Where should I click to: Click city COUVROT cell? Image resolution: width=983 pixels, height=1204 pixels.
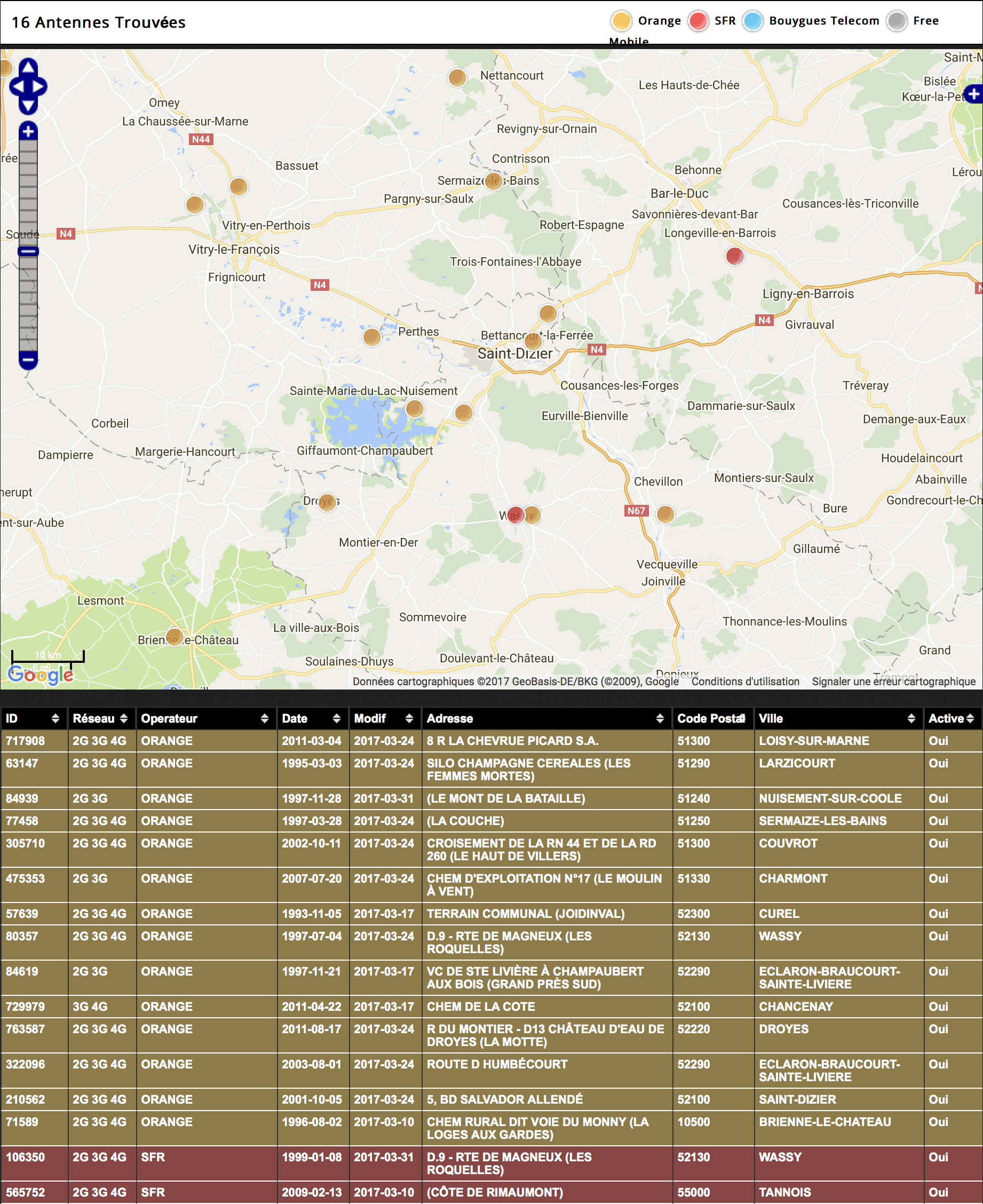tap(838, 850)
